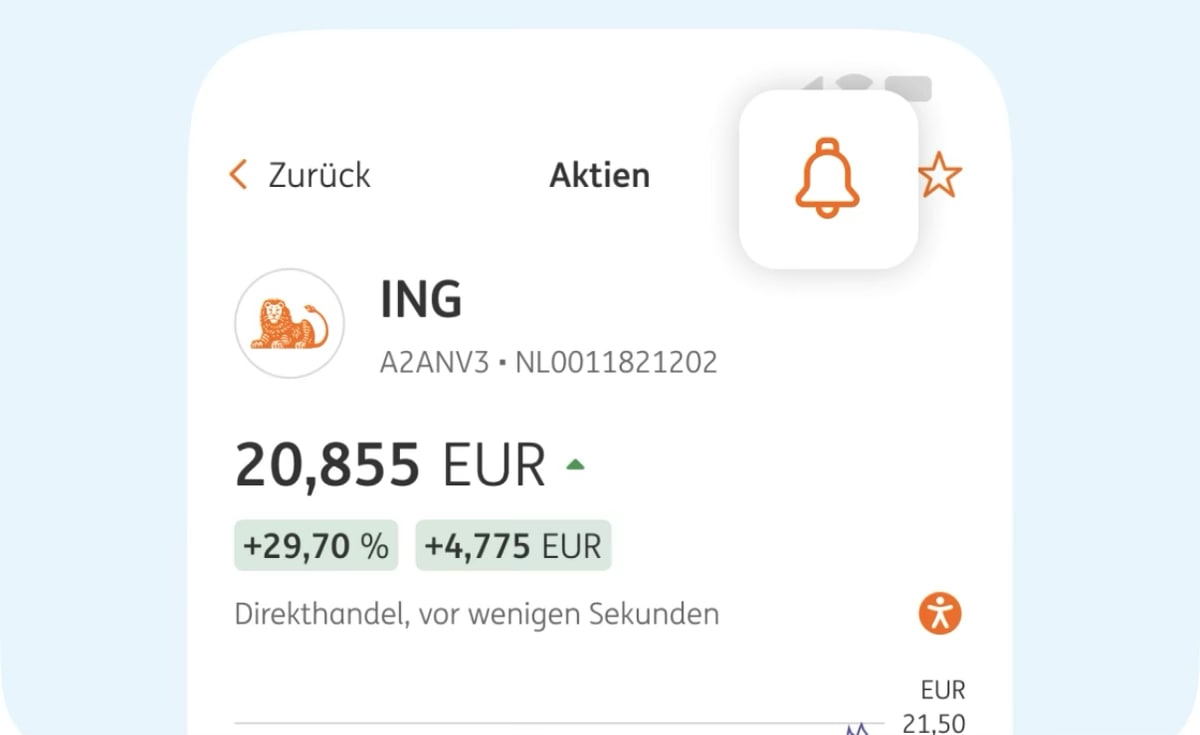Screen dimensions: 1200x735
Task: Tap the battery icon in the status bar
Action: (907, 89)
